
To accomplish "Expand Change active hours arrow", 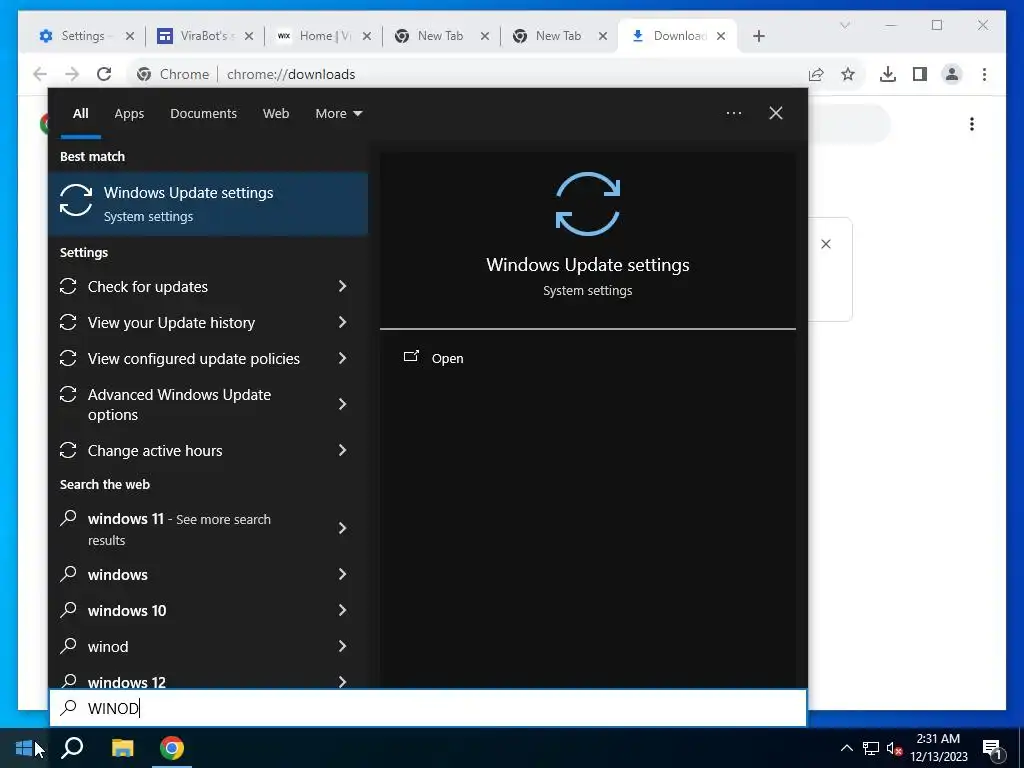I will pos(342,450).
